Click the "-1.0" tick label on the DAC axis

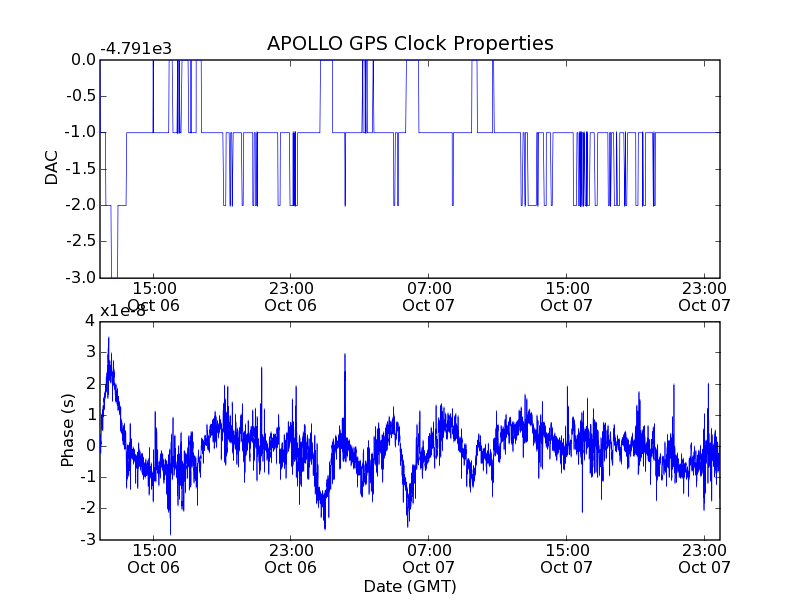click(x=81, y=132)
